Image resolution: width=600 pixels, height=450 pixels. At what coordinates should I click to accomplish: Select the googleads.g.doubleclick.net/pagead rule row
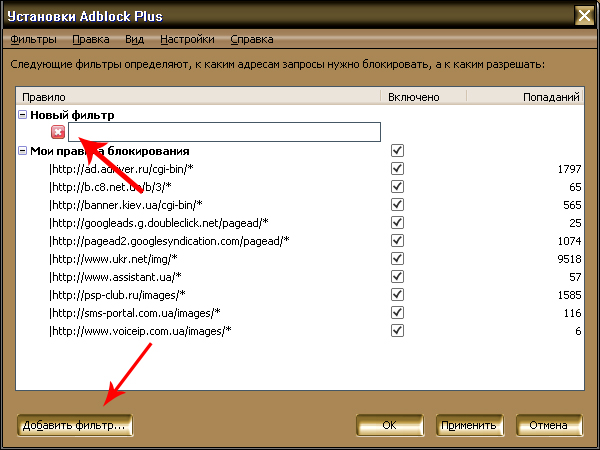tap(300, 223)
